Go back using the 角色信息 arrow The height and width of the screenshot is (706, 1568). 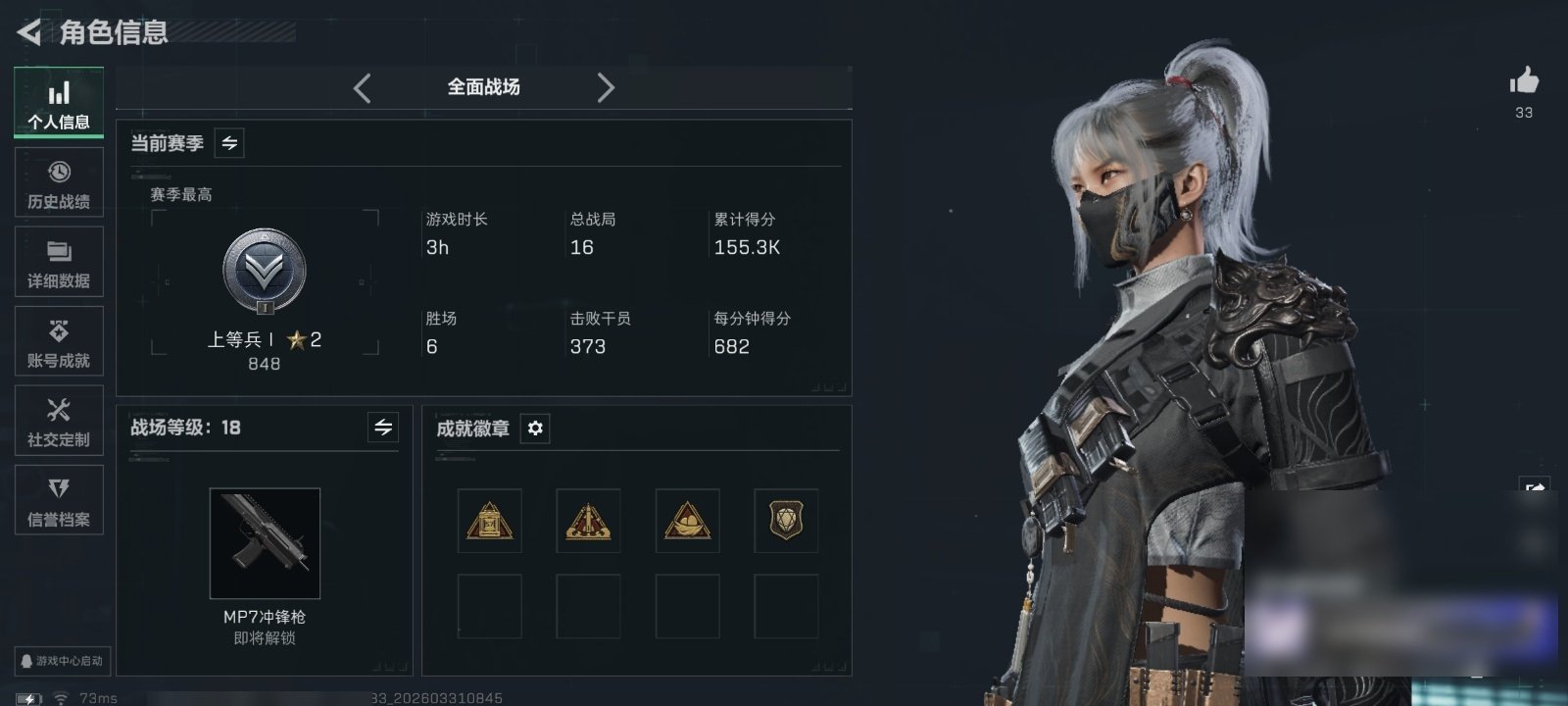(29, 32)
